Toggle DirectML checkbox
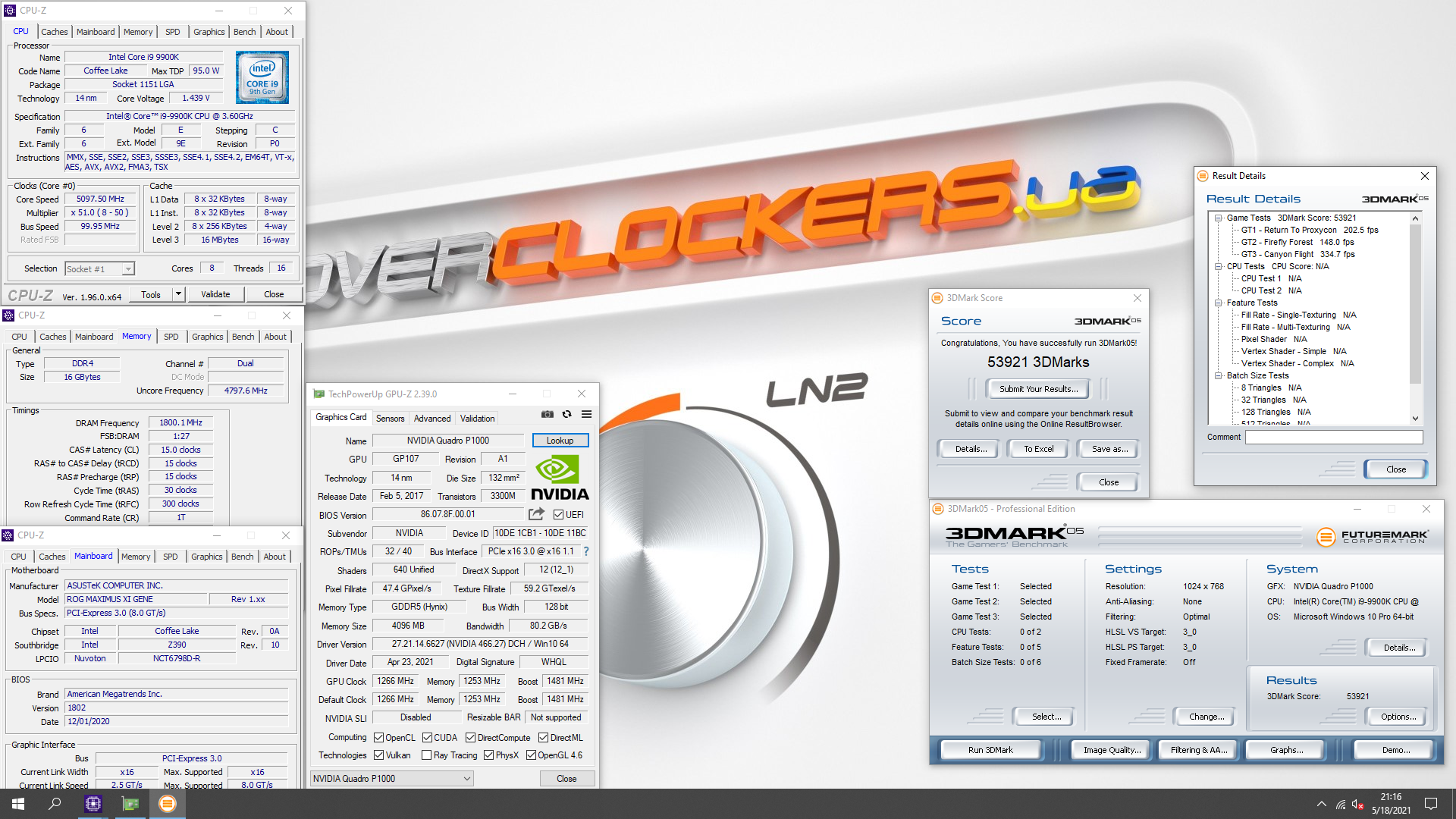This screenshot has width=1456, height=819. 543,738
